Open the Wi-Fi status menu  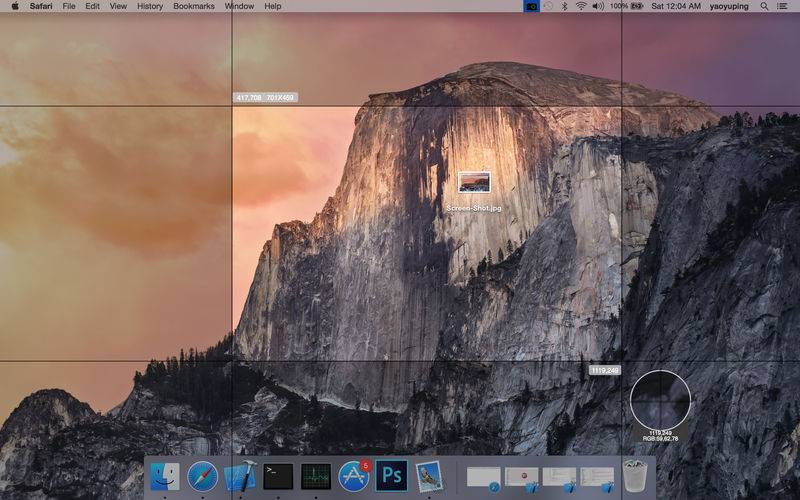point(581,6)
